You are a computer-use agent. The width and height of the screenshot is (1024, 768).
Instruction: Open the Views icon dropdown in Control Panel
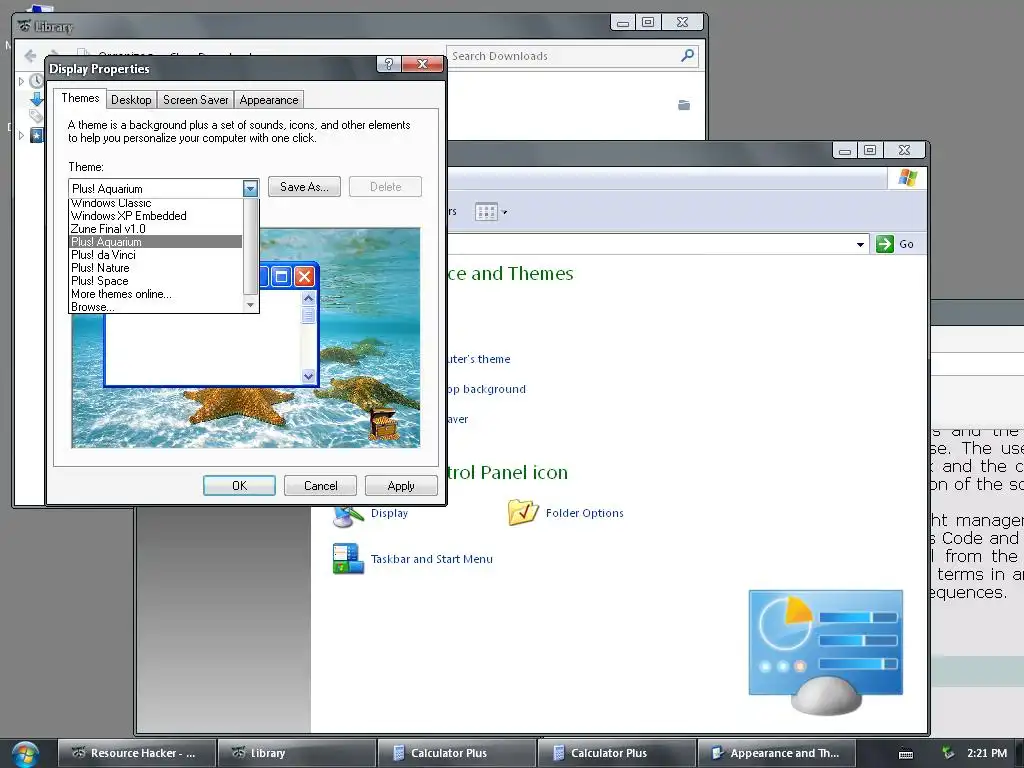[x=491, y=212]
